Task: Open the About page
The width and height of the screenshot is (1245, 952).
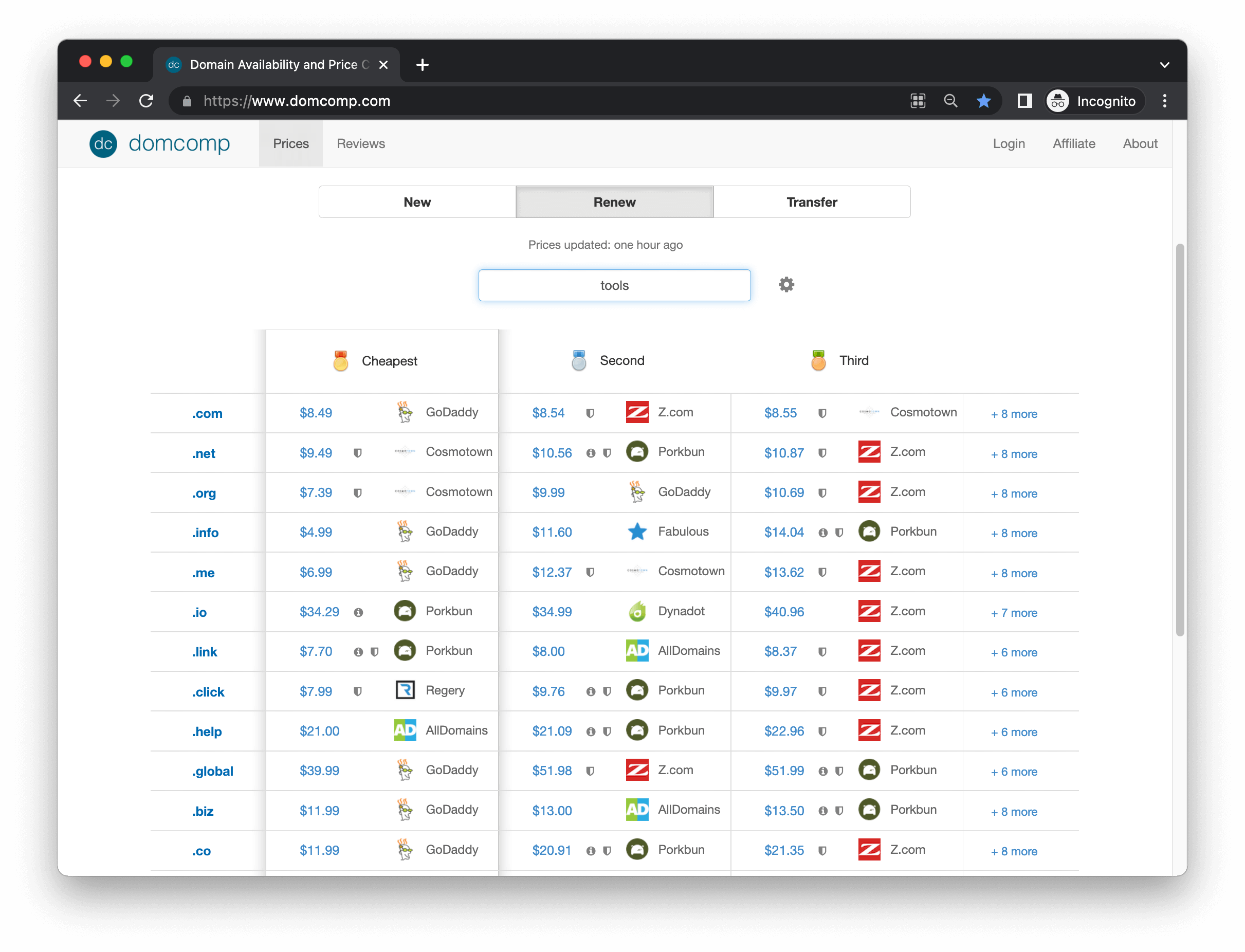Action: click(1140, 144)
